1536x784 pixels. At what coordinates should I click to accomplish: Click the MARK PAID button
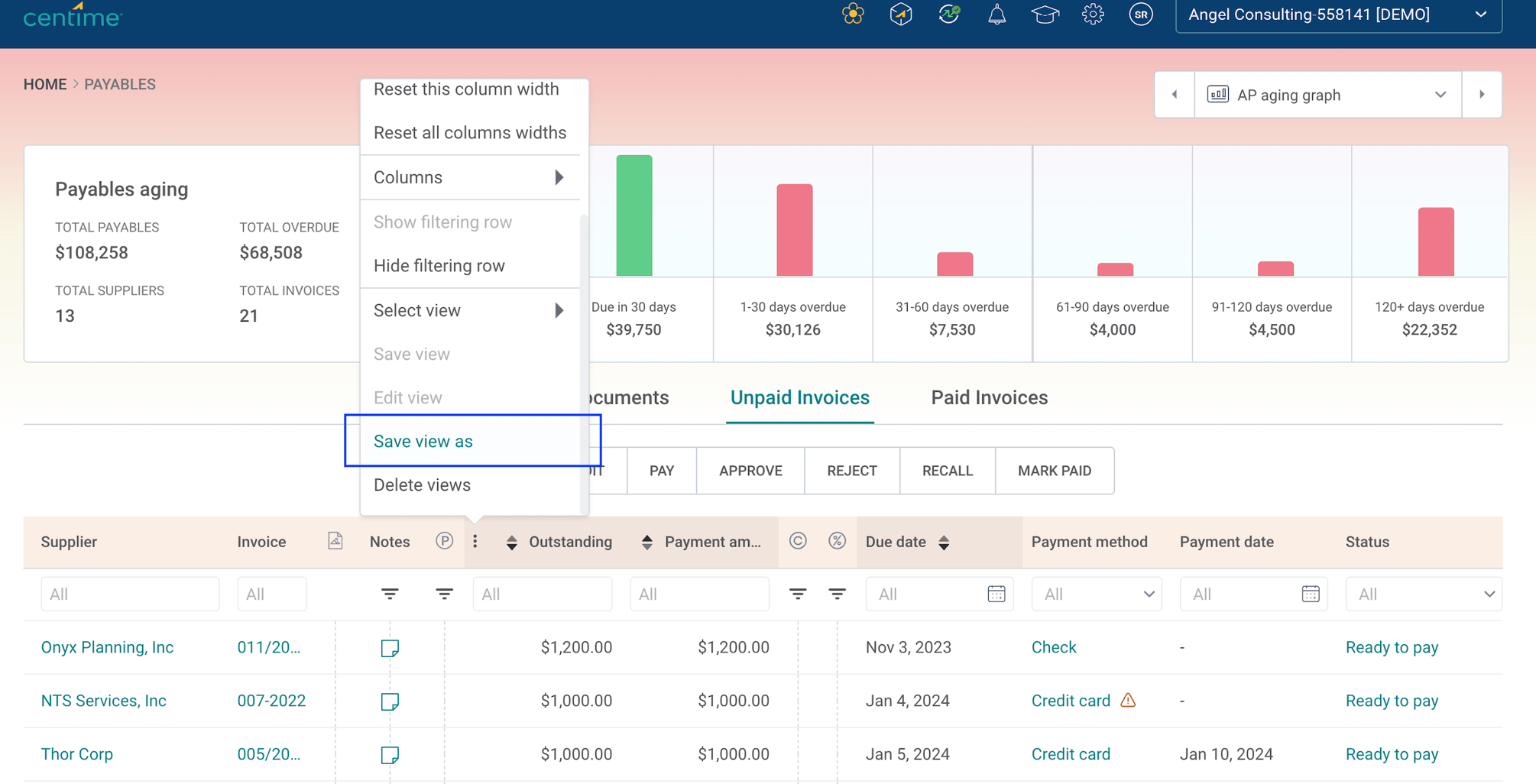[x=1055, y=471]
